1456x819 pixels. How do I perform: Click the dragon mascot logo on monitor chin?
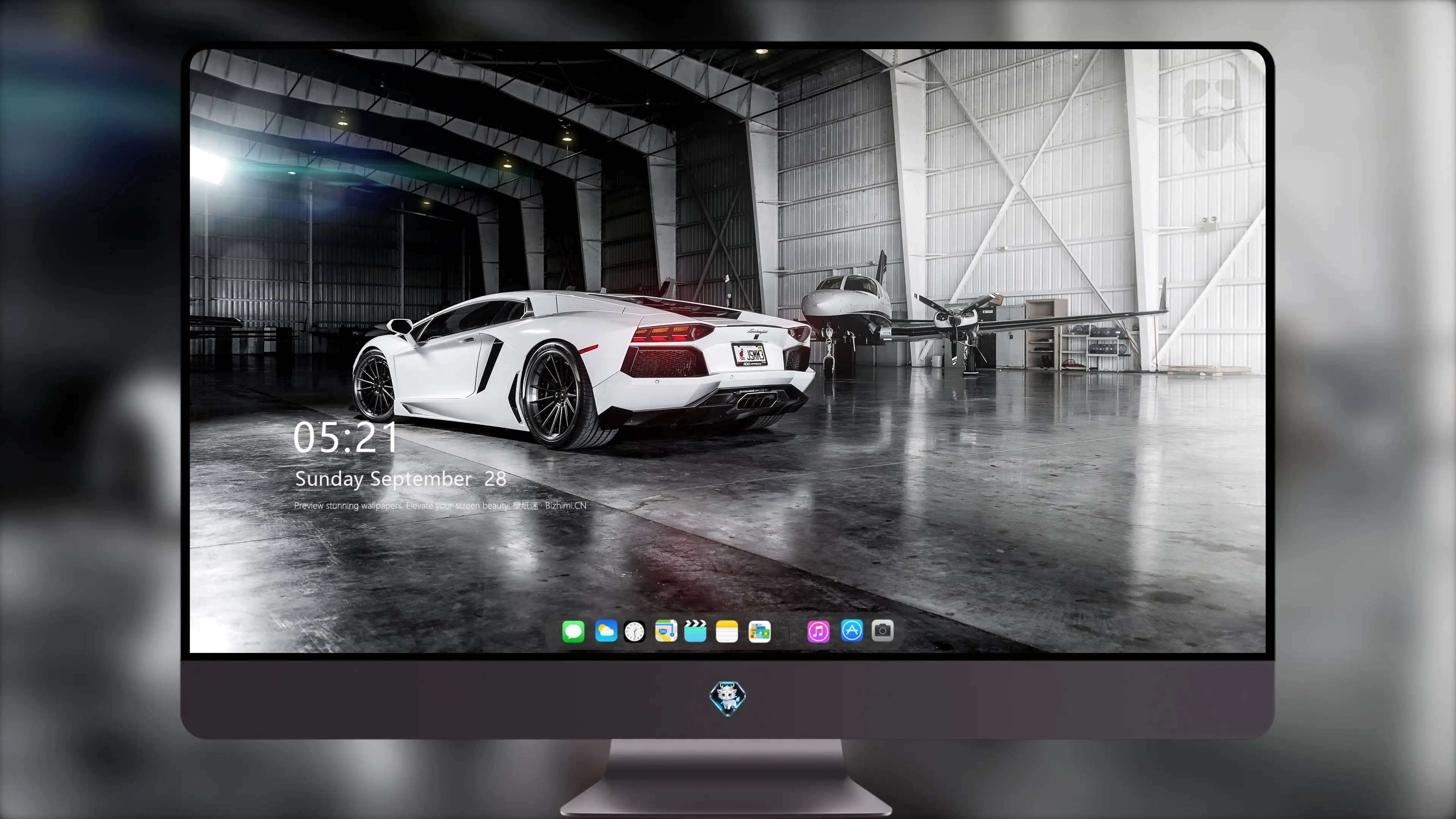tap(728, 698)
